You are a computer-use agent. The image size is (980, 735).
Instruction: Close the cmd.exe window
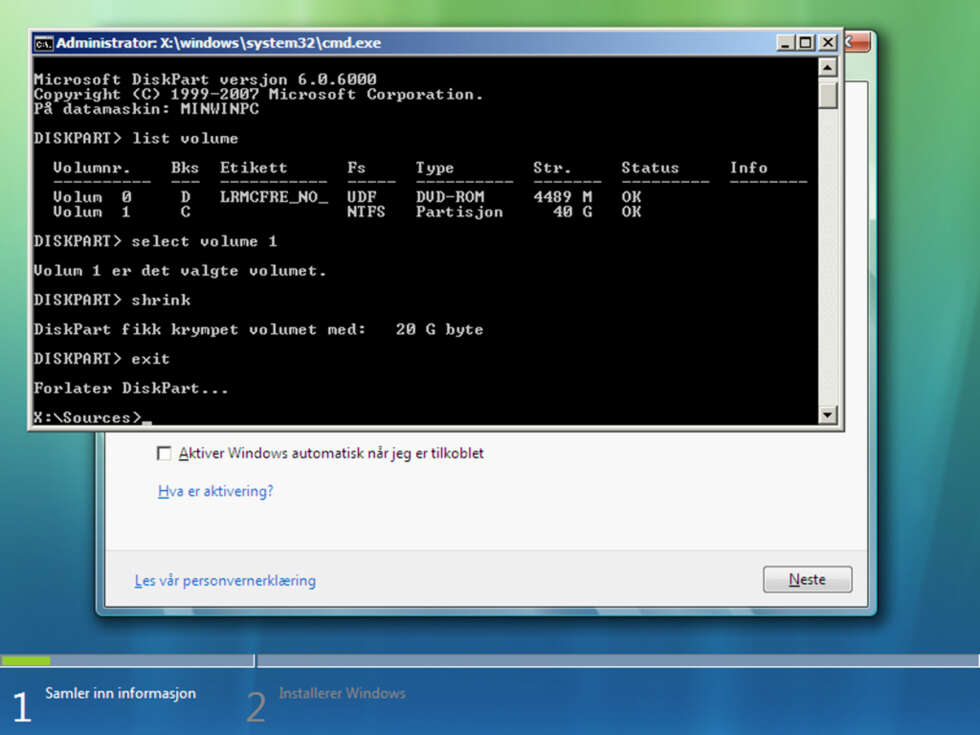[828, 42]
